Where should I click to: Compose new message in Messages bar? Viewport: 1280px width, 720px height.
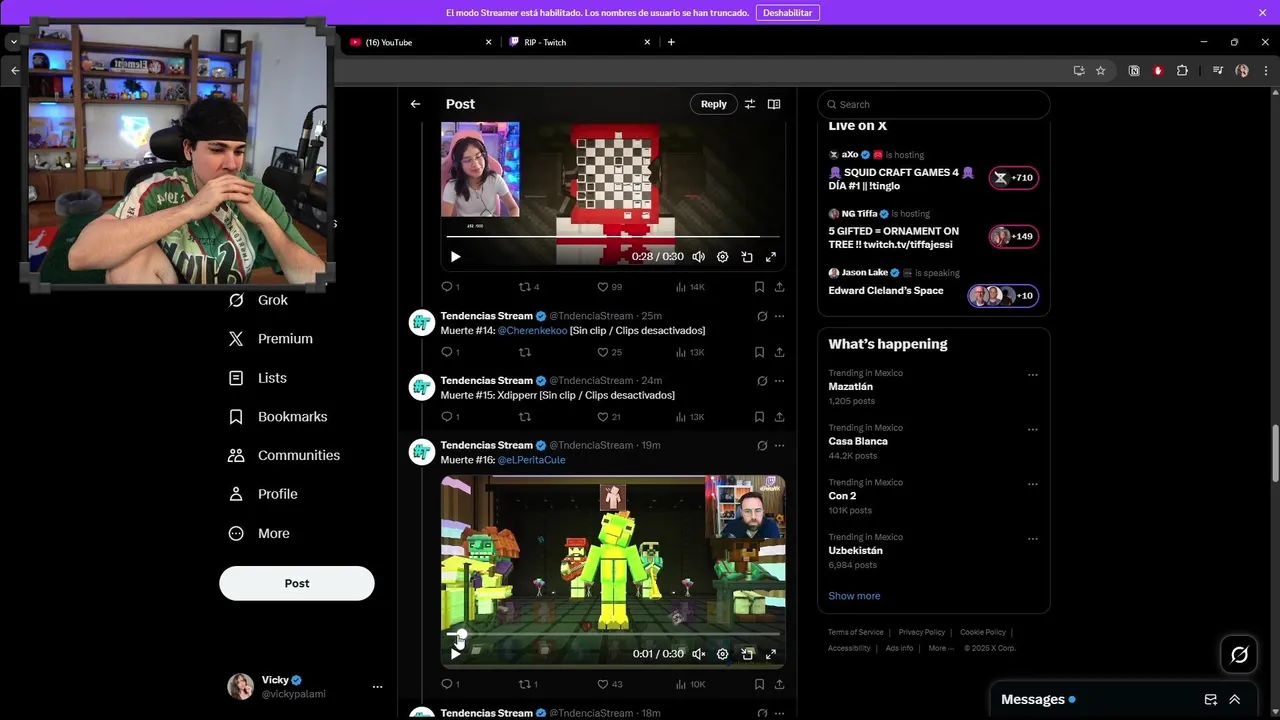click(1211, 700)
